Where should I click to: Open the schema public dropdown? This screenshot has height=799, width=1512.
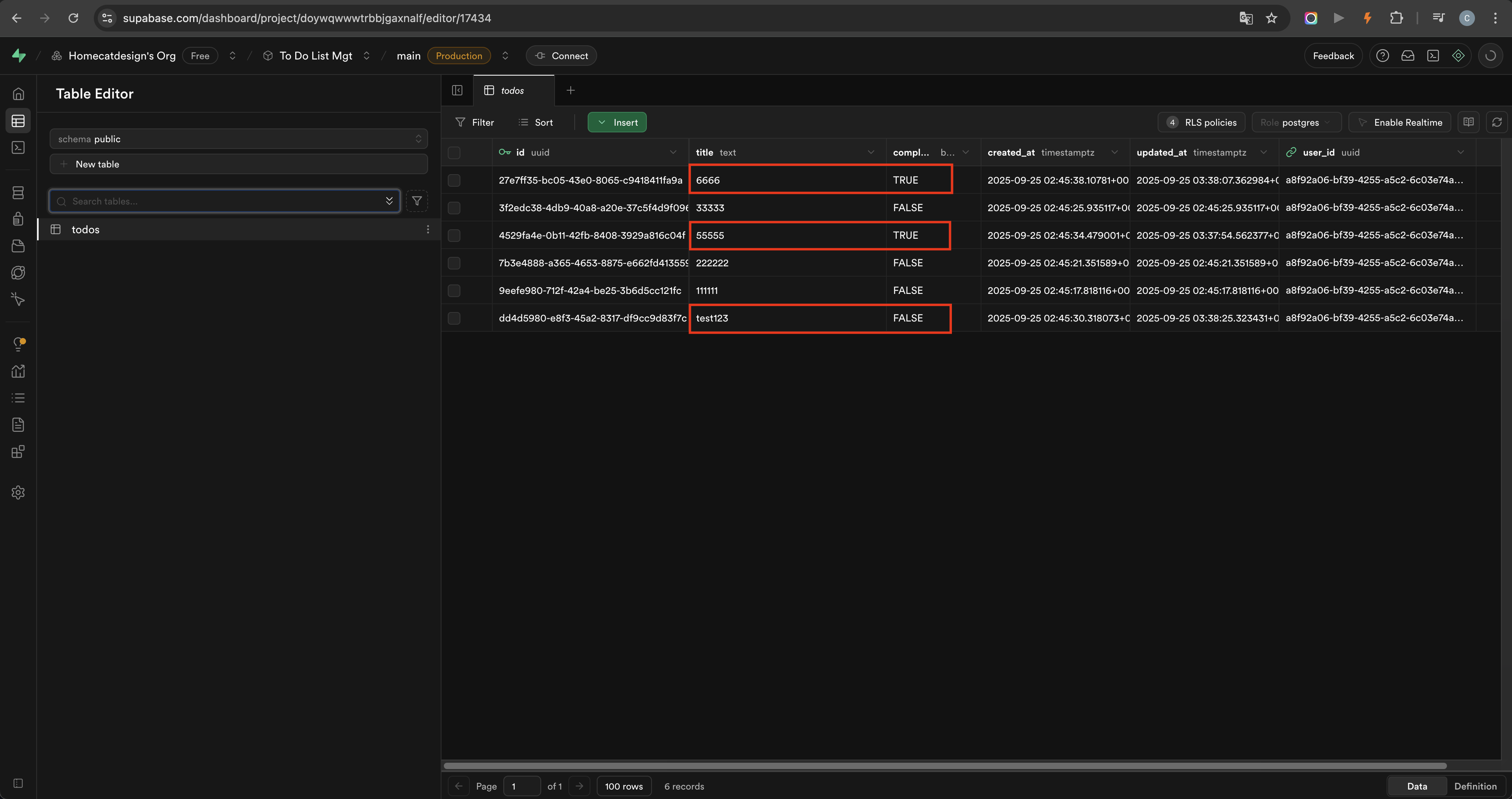[x=238, y=139]
